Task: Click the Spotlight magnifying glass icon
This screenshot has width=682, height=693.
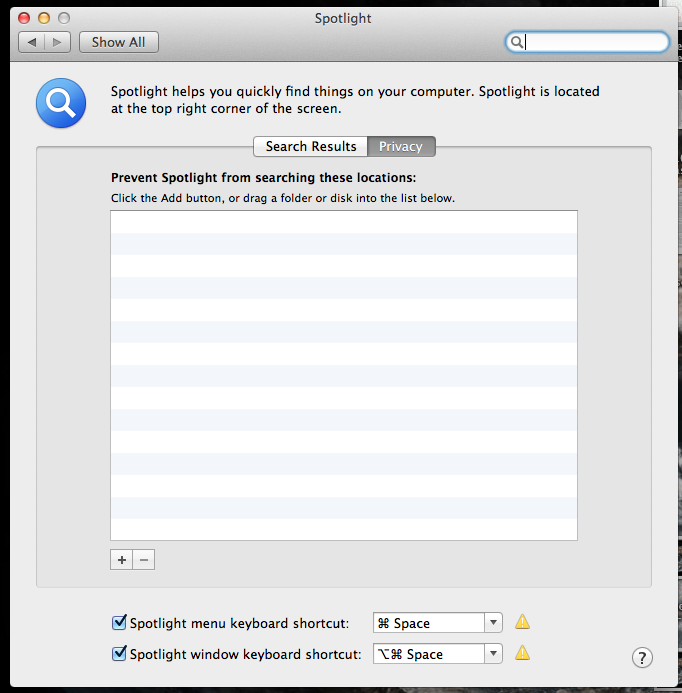Action: tap(61, 103)
